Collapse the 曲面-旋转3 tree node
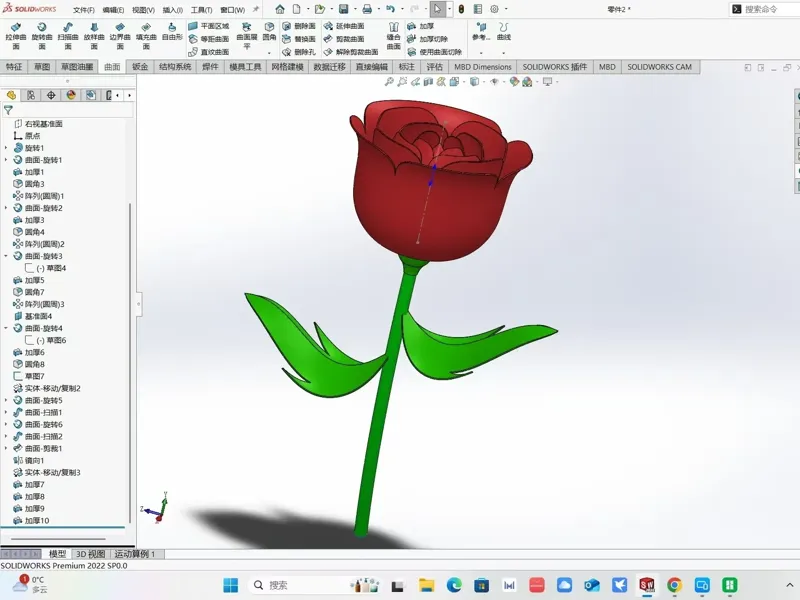The height and width of the screenshot is (600, 800). click(6, 256)
